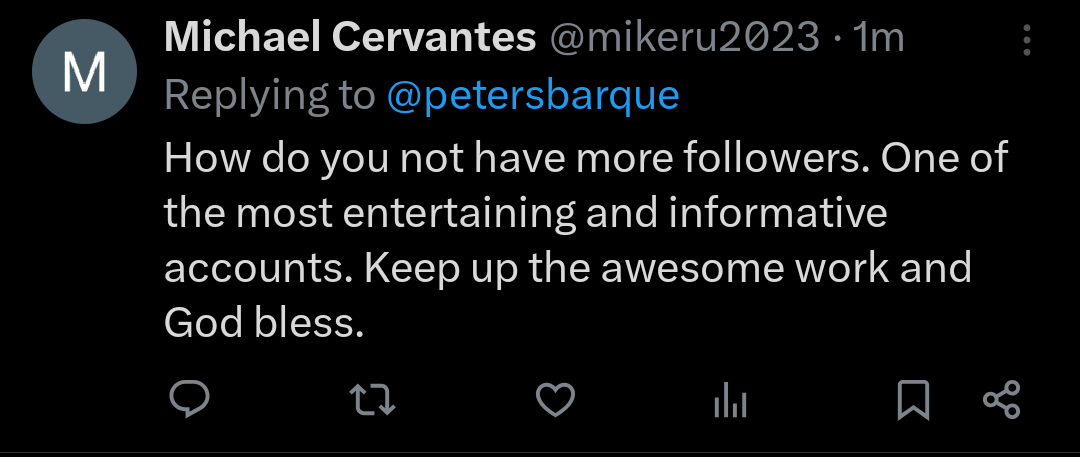Visit the @petersbarque mention link

pos(532,95)
